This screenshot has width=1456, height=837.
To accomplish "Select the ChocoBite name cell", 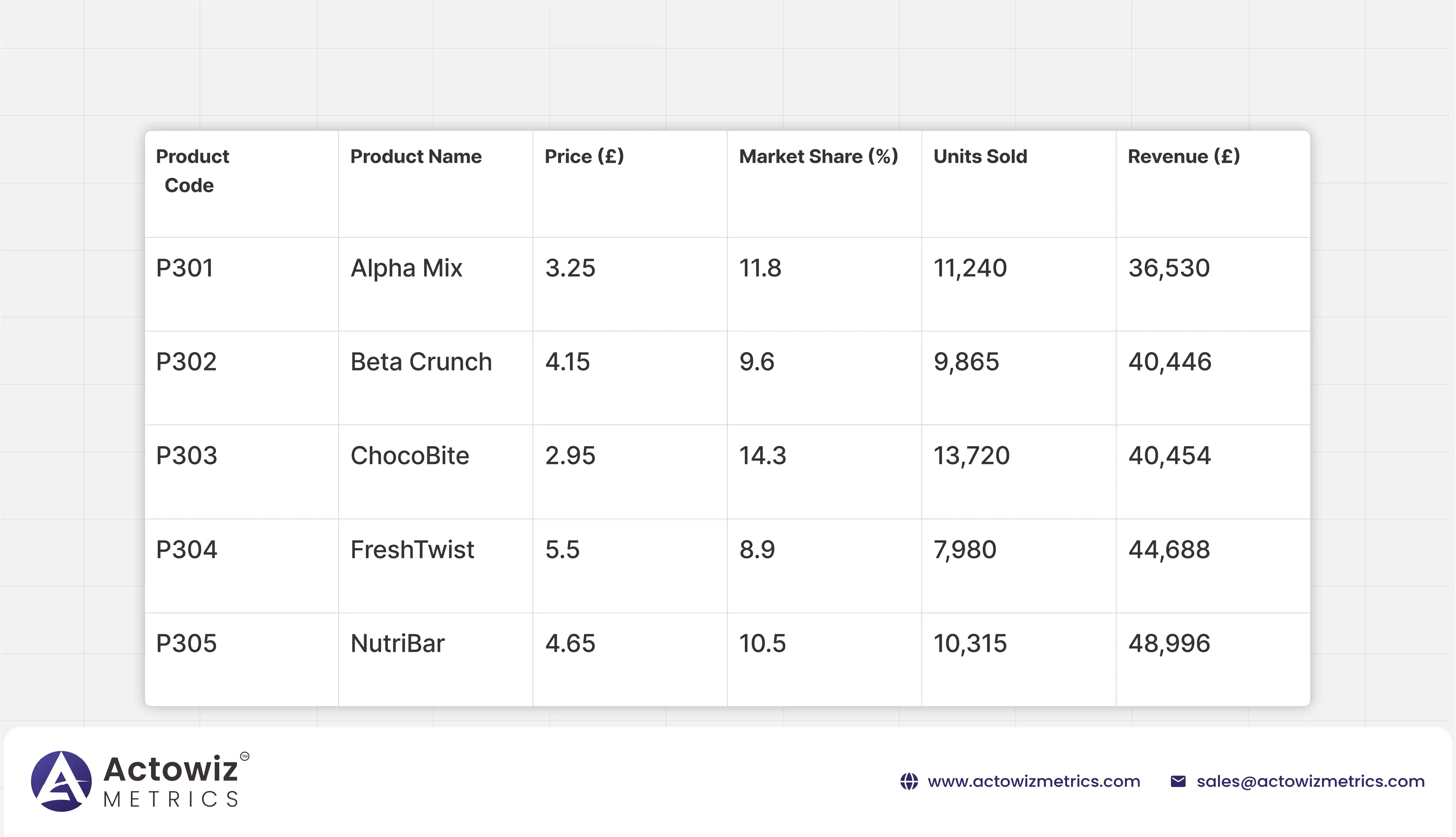I will pos(409,455).
